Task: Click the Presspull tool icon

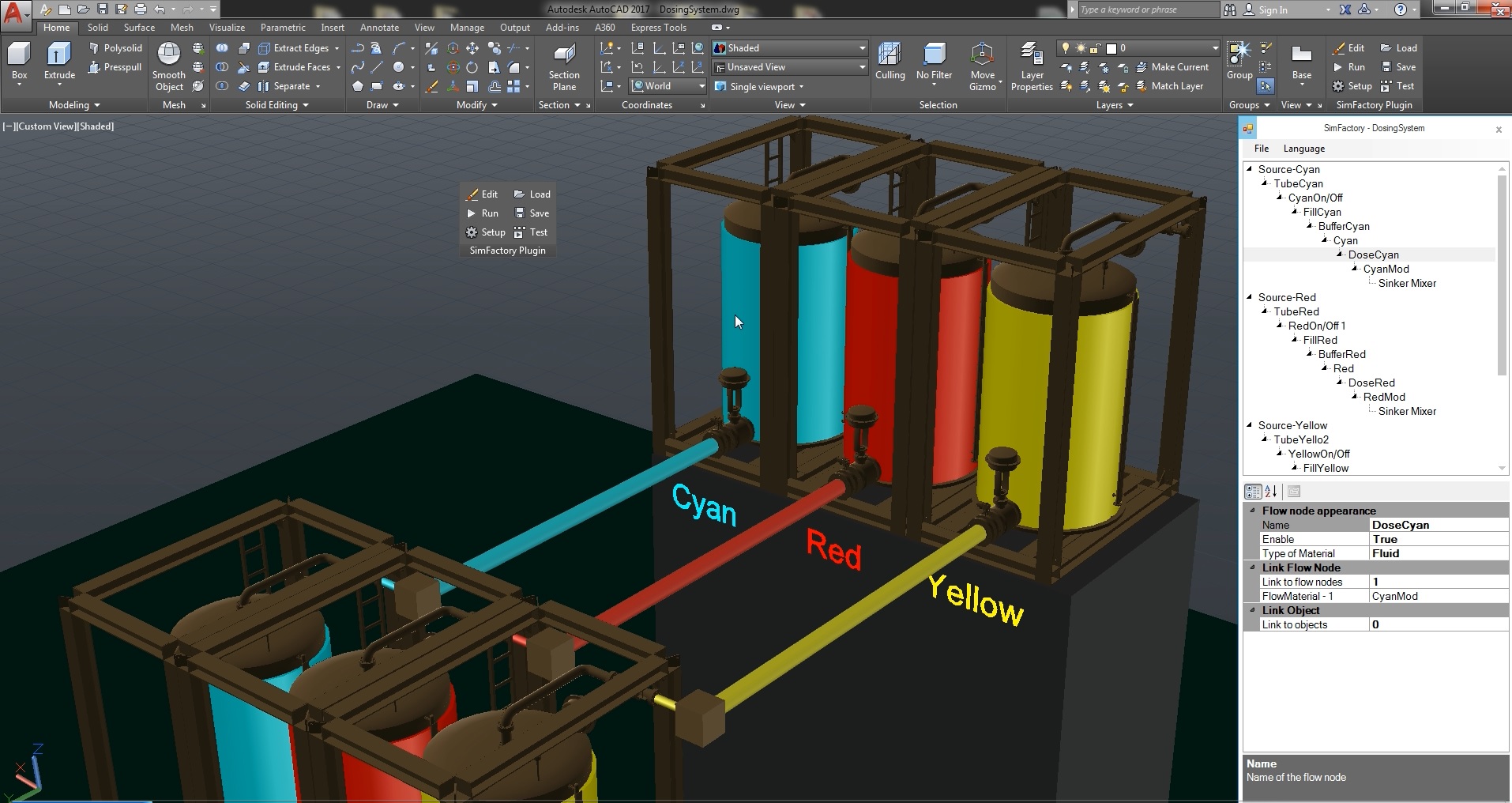Action: click(94, 67)
